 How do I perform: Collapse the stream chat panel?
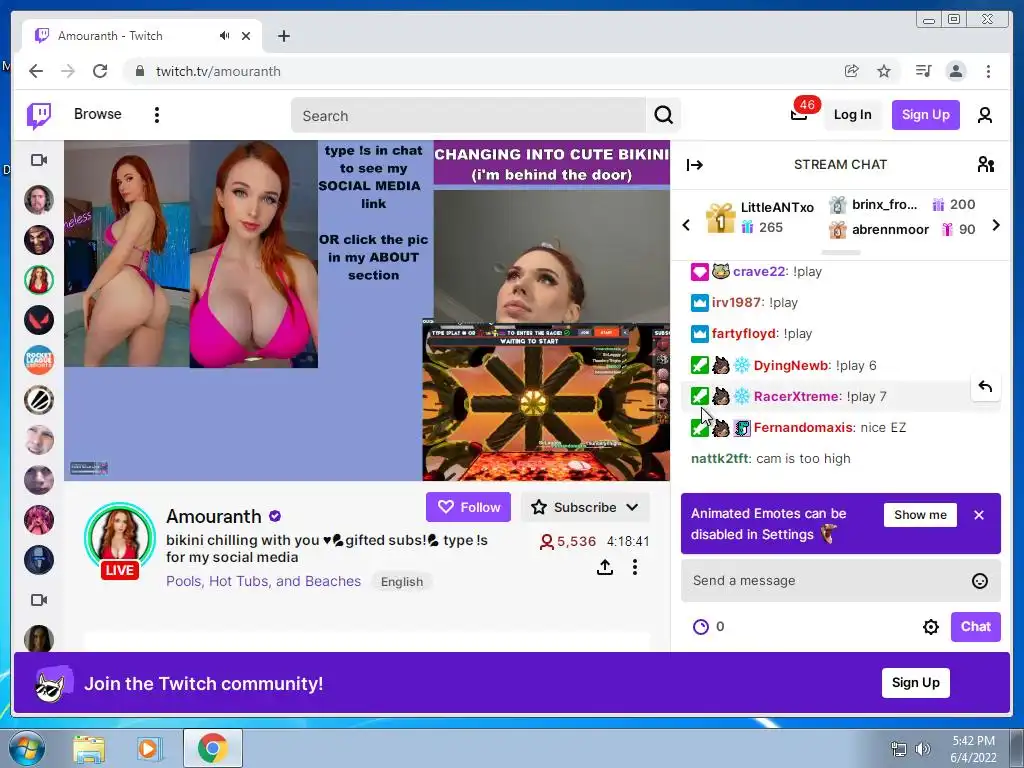[695, 165]
